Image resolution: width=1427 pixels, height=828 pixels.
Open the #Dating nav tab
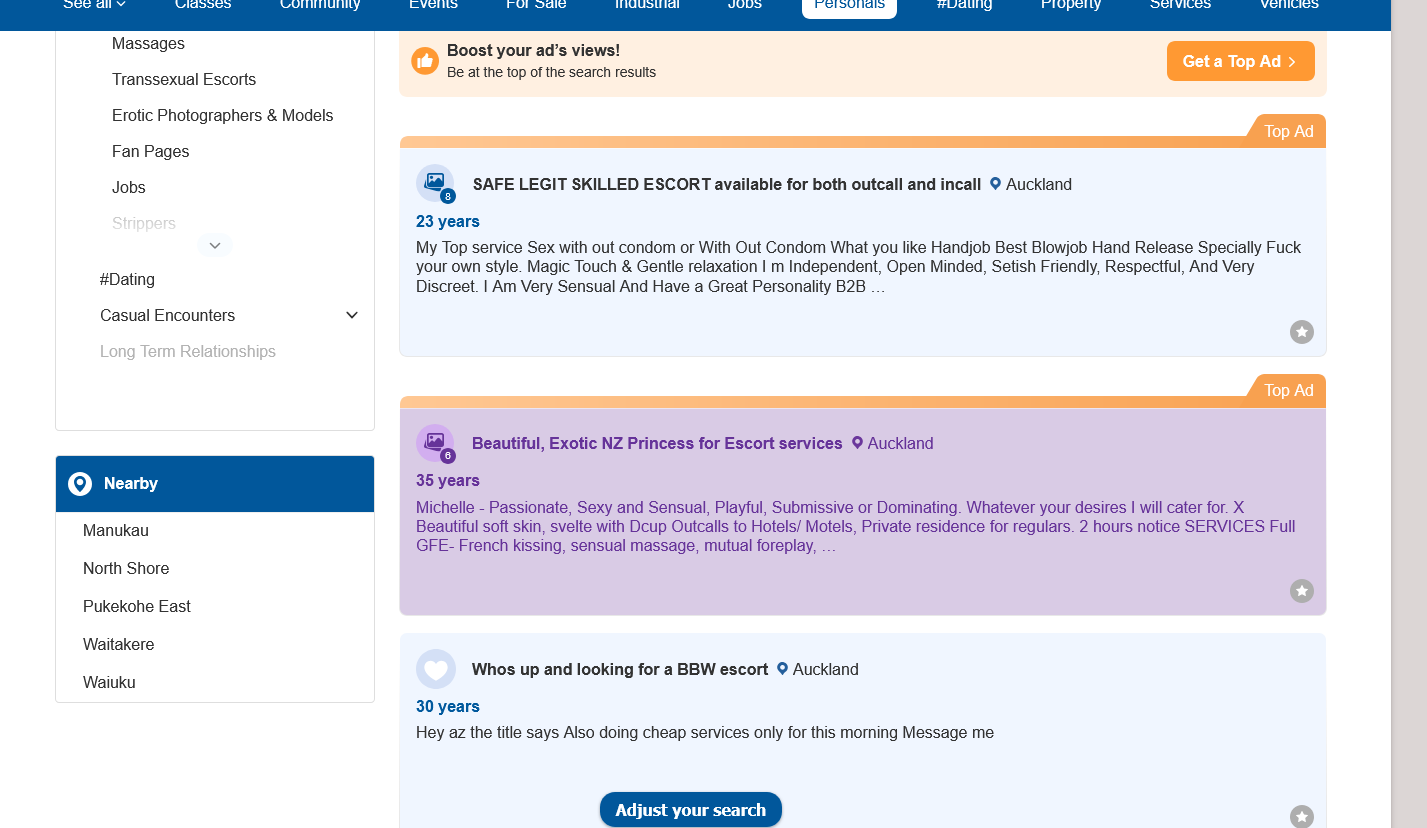coord(964,4)
